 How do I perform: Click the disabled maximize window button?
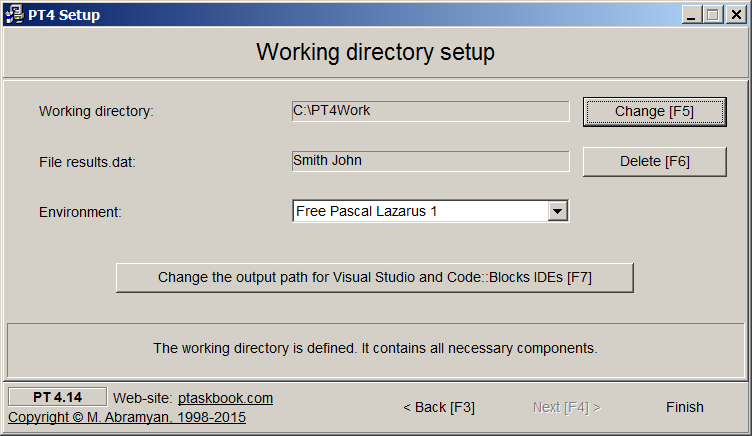713,15
